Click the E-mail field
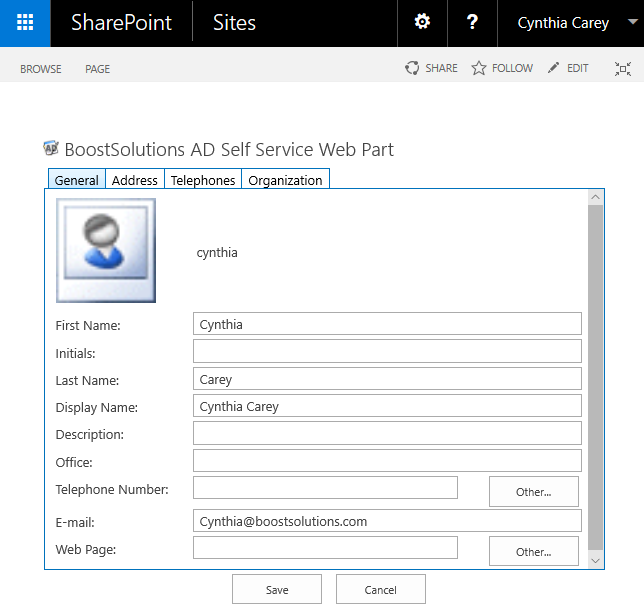This screenshot has width=644, height=610. tap(387, 521)
